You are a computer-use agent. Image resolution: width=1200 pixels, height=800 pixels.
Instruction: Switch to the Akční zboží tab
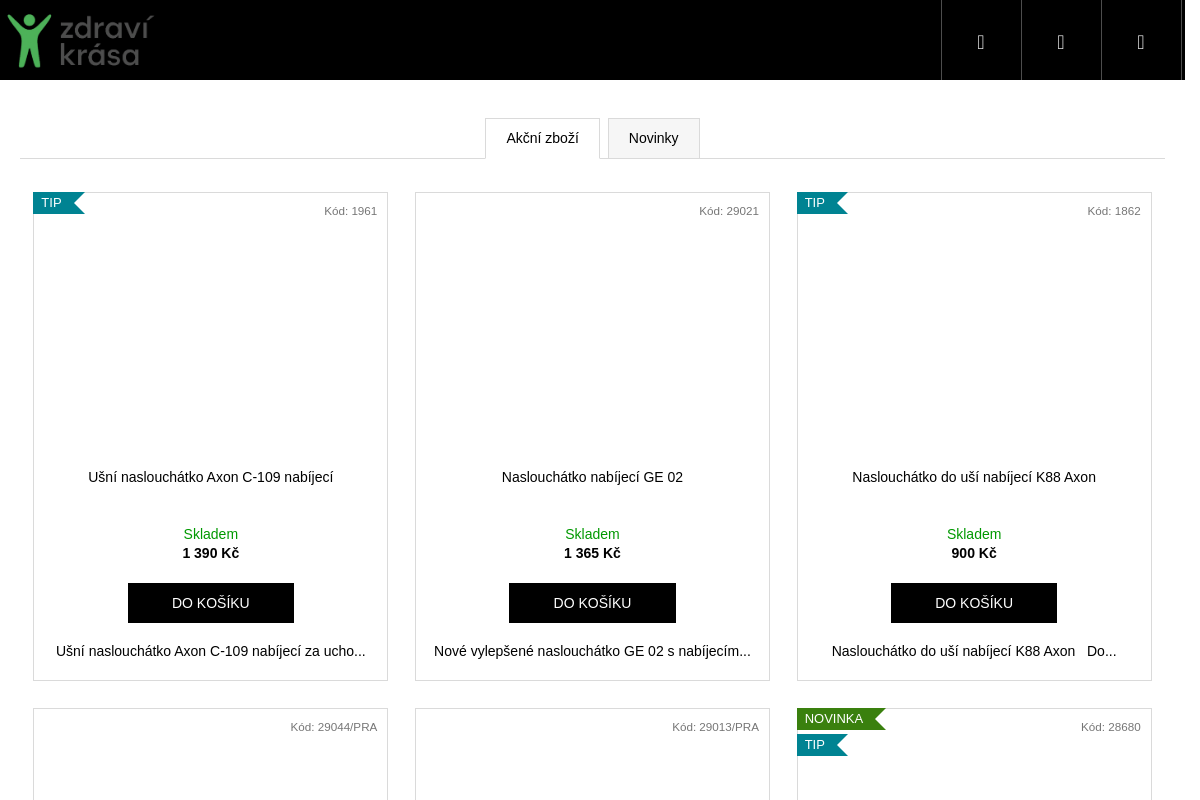point(542,138)
